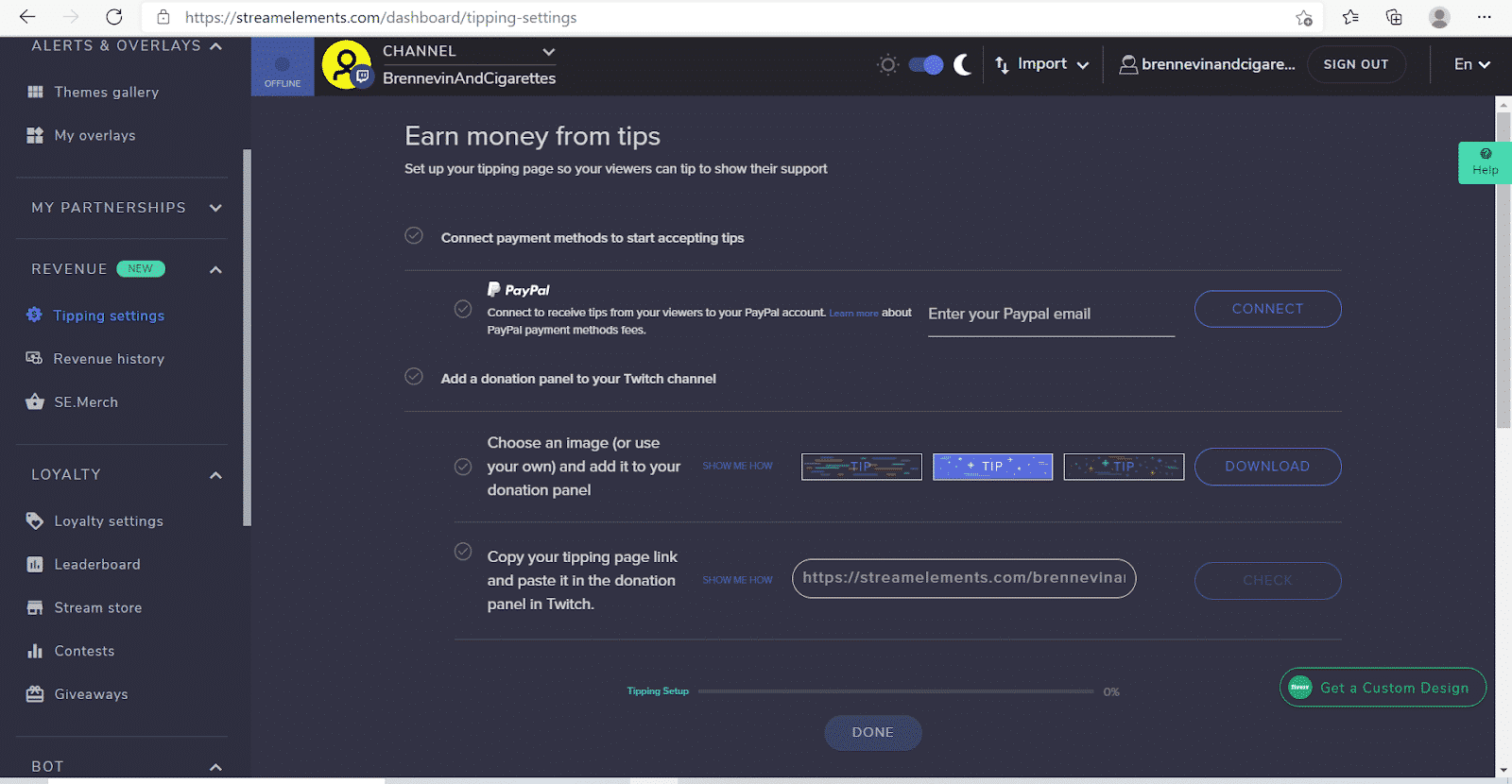Go back with browser back arrow
1512x784 pixels.
coord(27,17)
